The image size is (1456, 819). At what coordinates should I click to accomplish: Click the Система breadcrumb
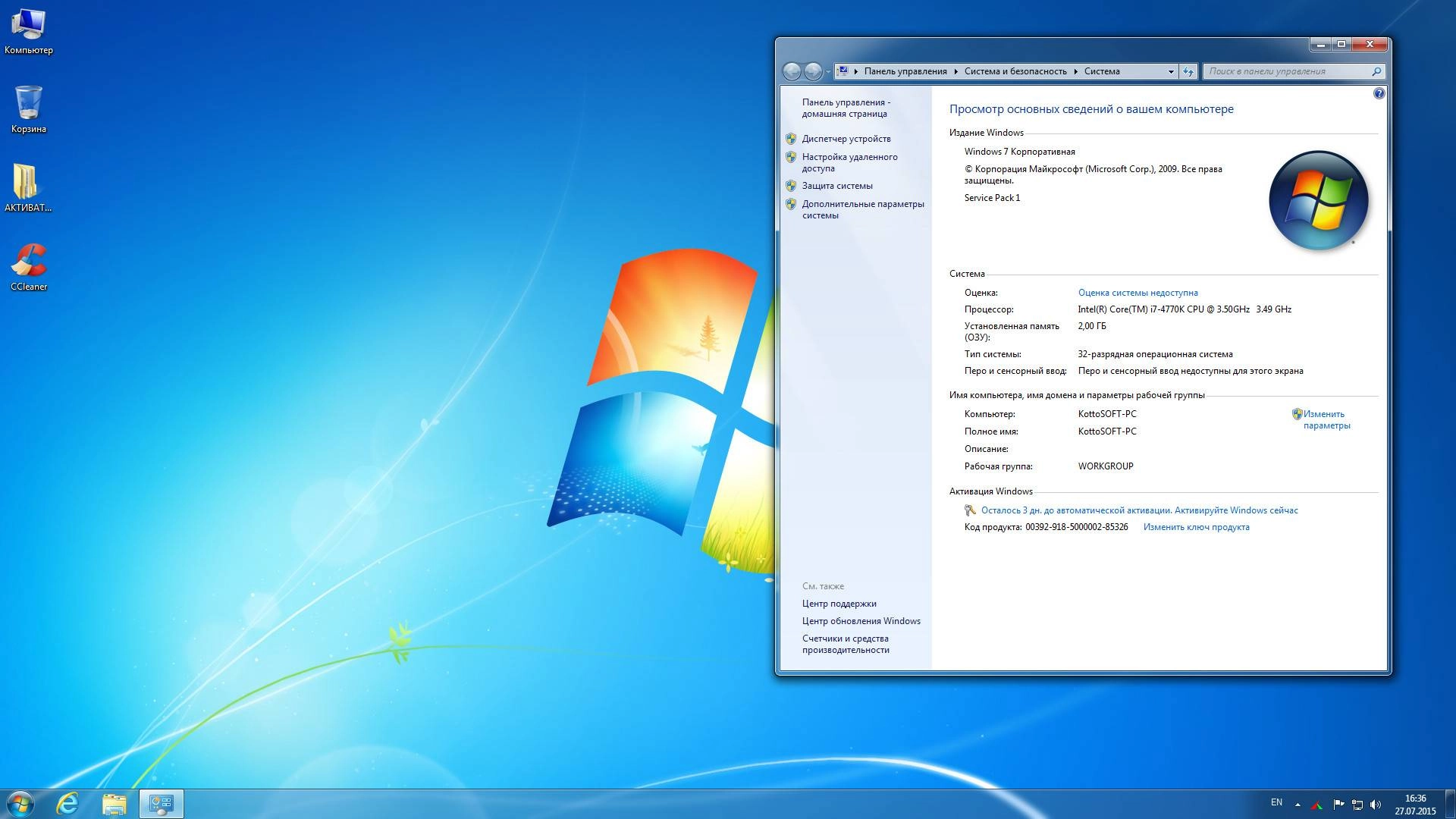(x=1102, y=71)
